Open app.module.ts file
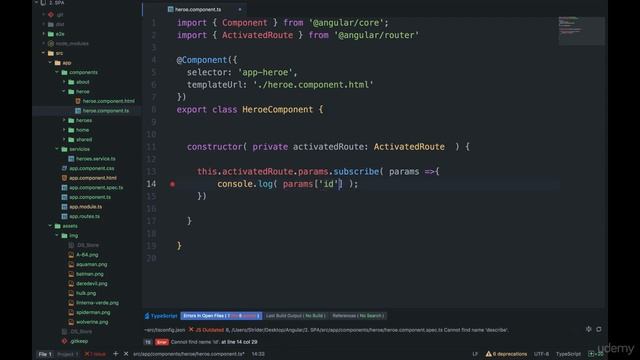 [85, 207]
